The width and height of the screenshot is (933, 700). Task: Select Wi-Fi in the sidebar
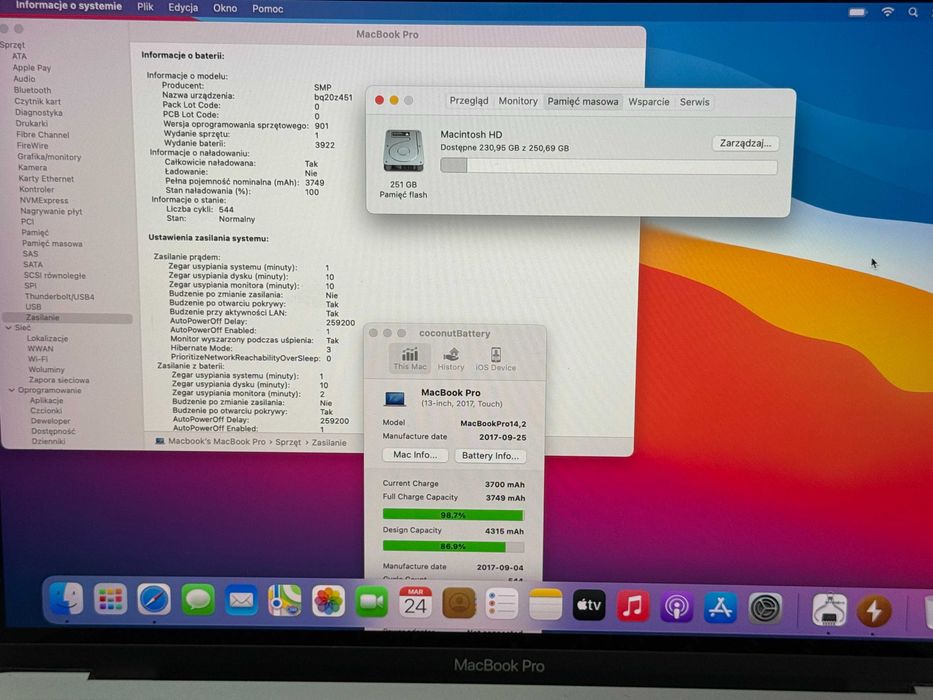pyautogui.click(x=37, y=359)
